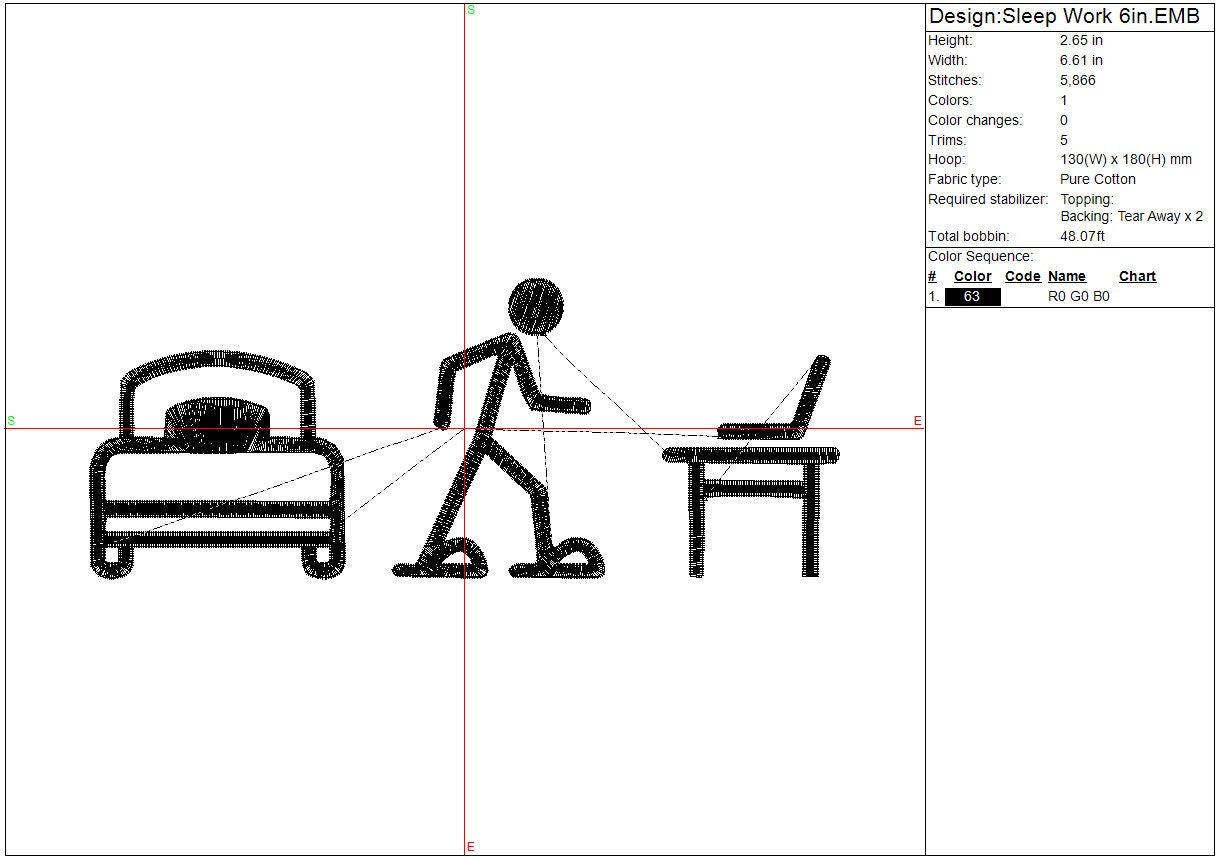Select the Chart column header
The width and height of the screenshot is (1219, 859).
[1137, 277]
